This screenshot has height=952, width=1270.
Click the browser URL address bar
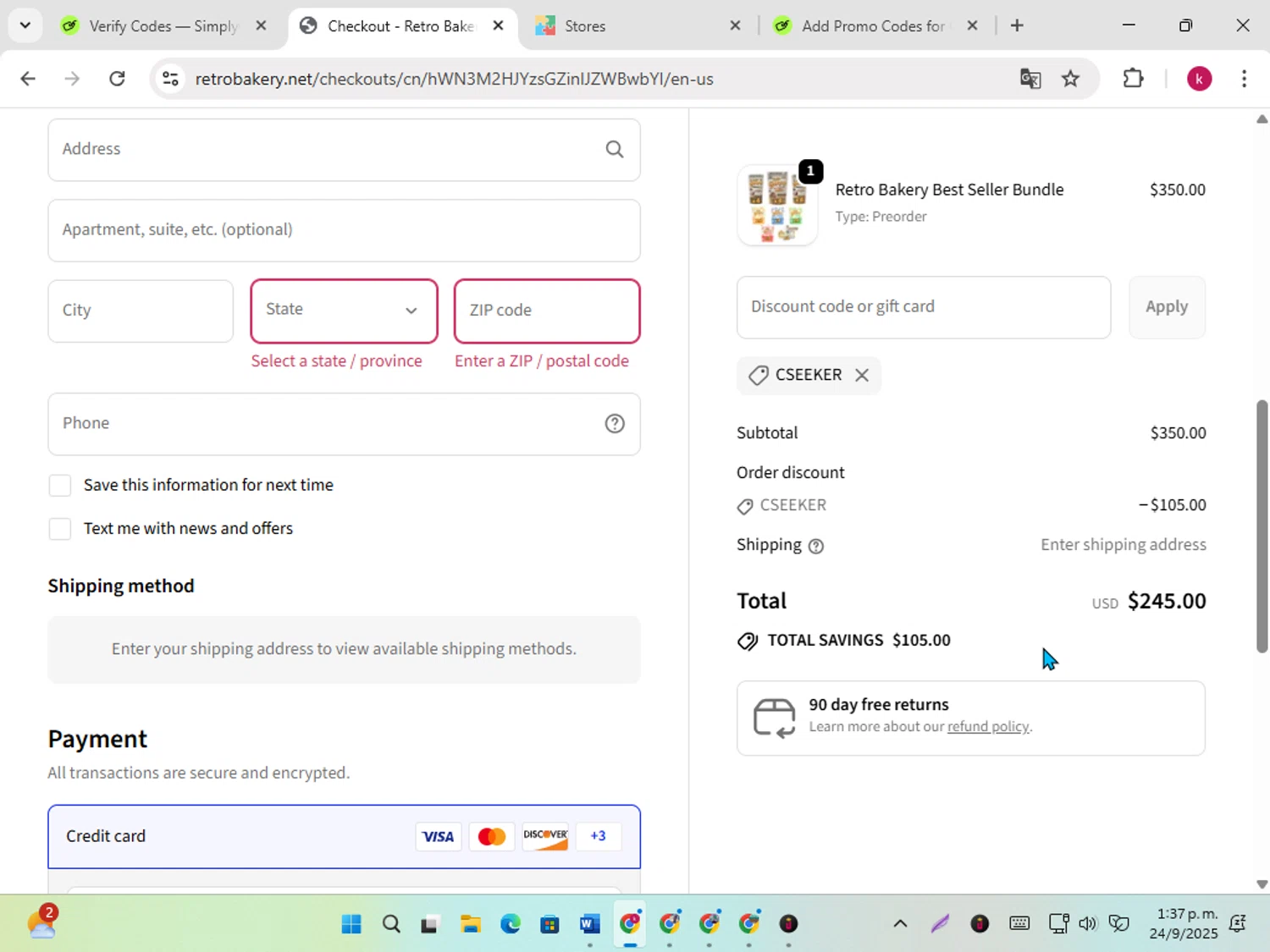[593, 79]
